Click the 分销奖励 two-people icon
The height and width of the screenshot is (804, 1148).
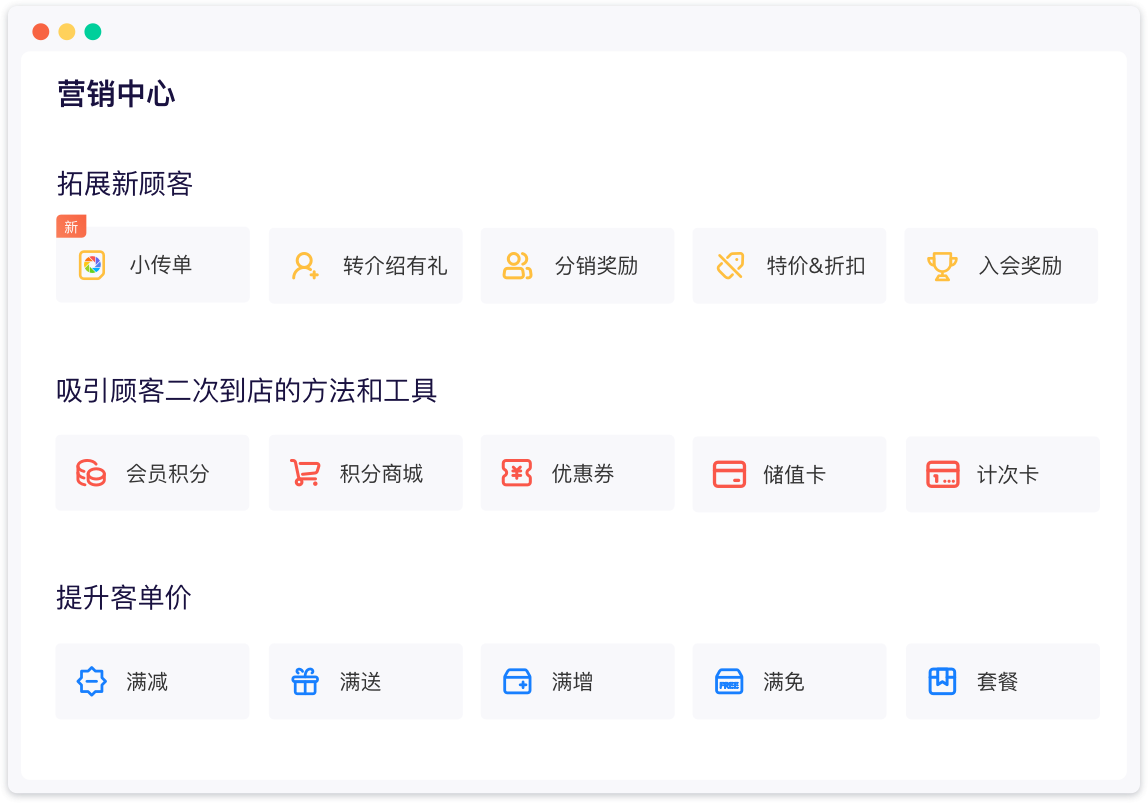pyautogui.click(x=517, y=266)
